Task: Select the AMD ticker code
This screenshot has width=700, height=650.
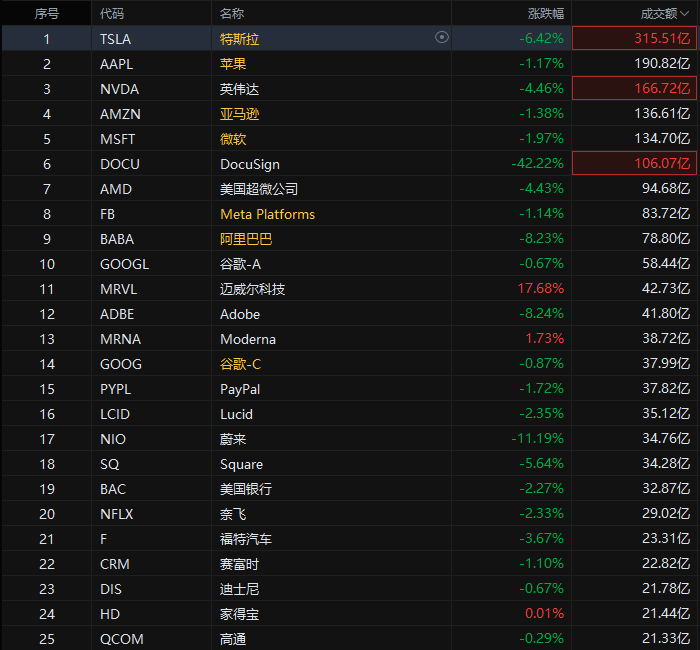Action: click(116, 189)
